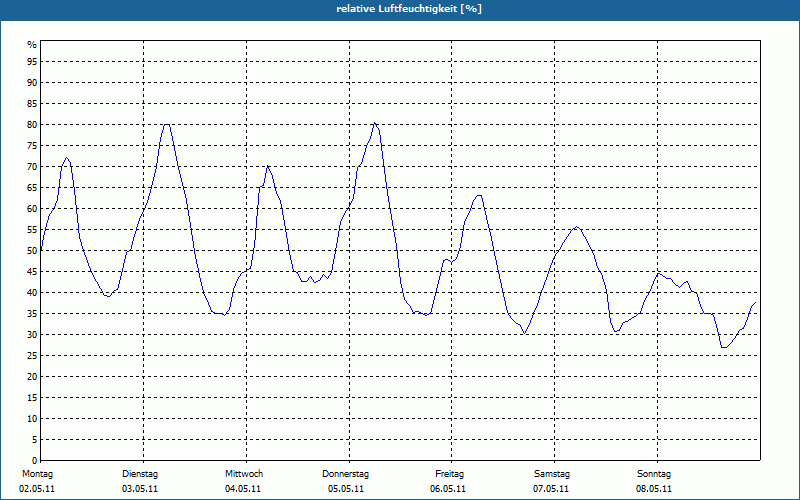Click the y-axis value 50

(32, 251)
